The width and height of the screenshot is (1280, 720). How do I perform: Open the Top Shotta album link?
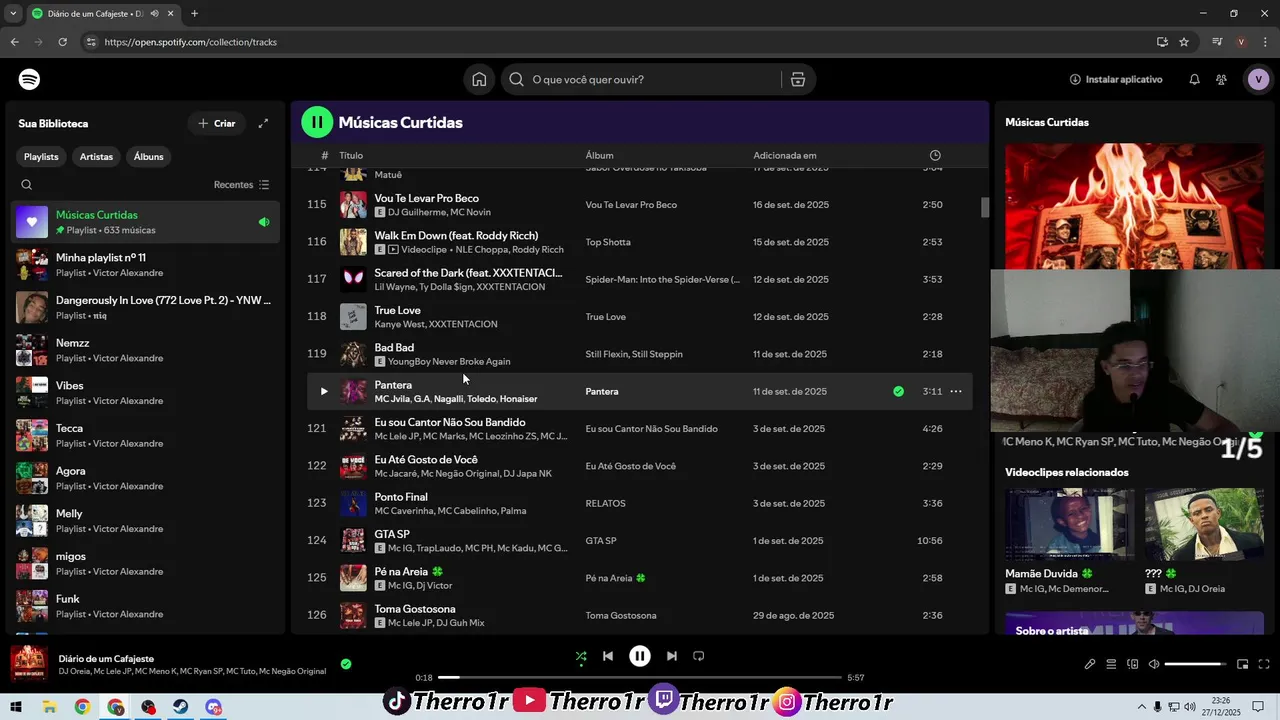608,242
